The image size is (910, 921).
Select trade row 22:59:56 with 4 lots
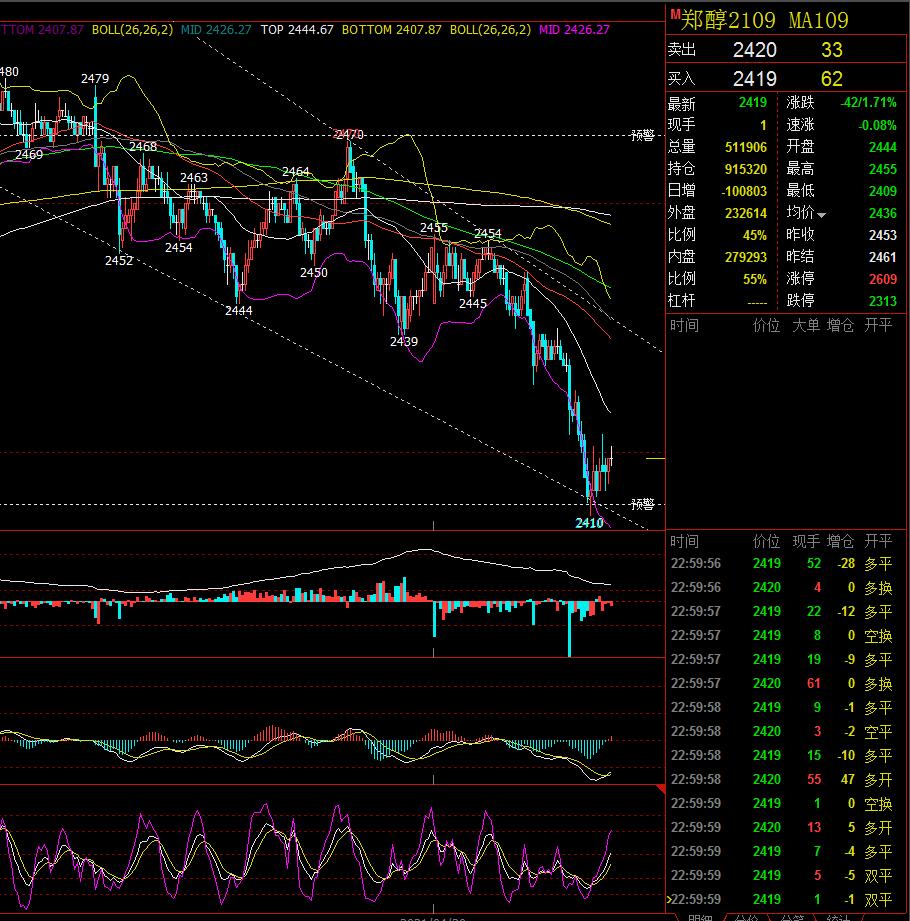[x=786, y=588]
